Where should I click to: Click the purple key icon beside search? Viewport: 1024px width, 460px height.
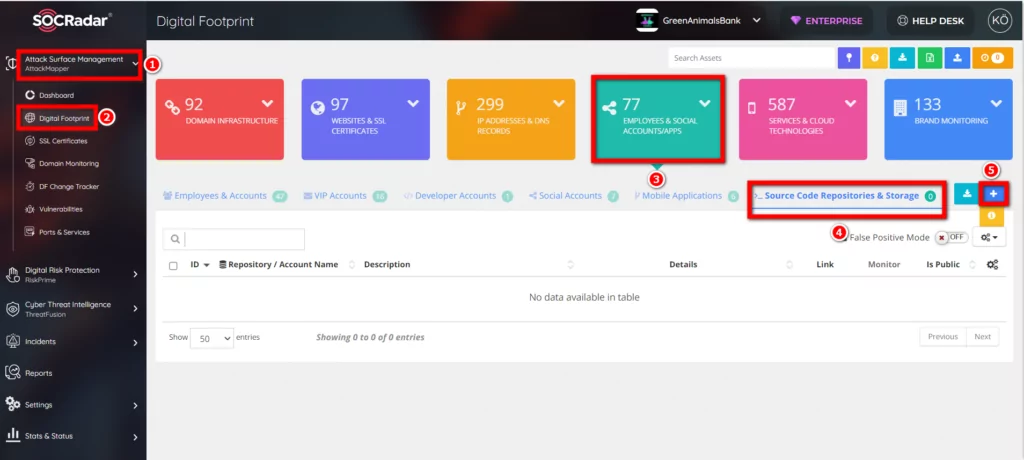(x=849, y=58)
